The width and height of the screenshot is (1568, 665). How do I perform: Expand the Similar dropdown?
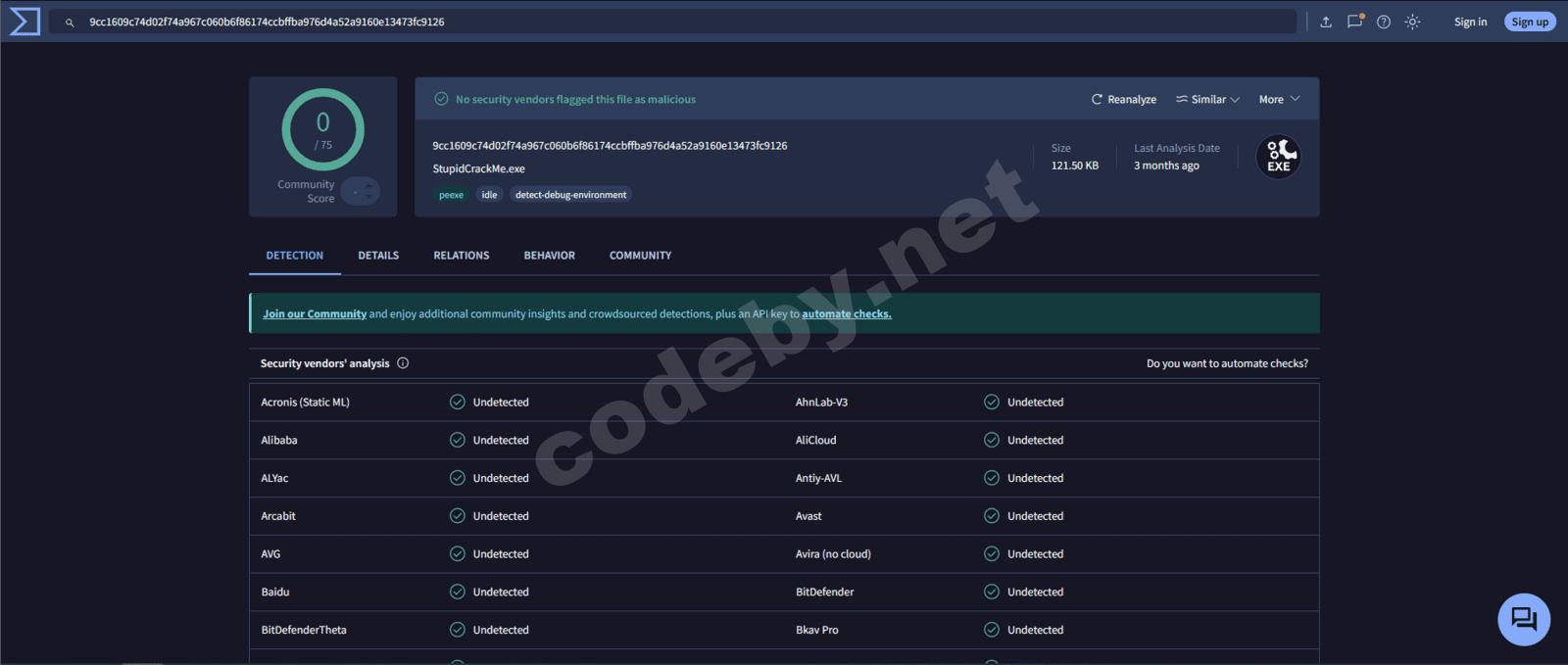pyautogui.click(x=1208, y=100)
